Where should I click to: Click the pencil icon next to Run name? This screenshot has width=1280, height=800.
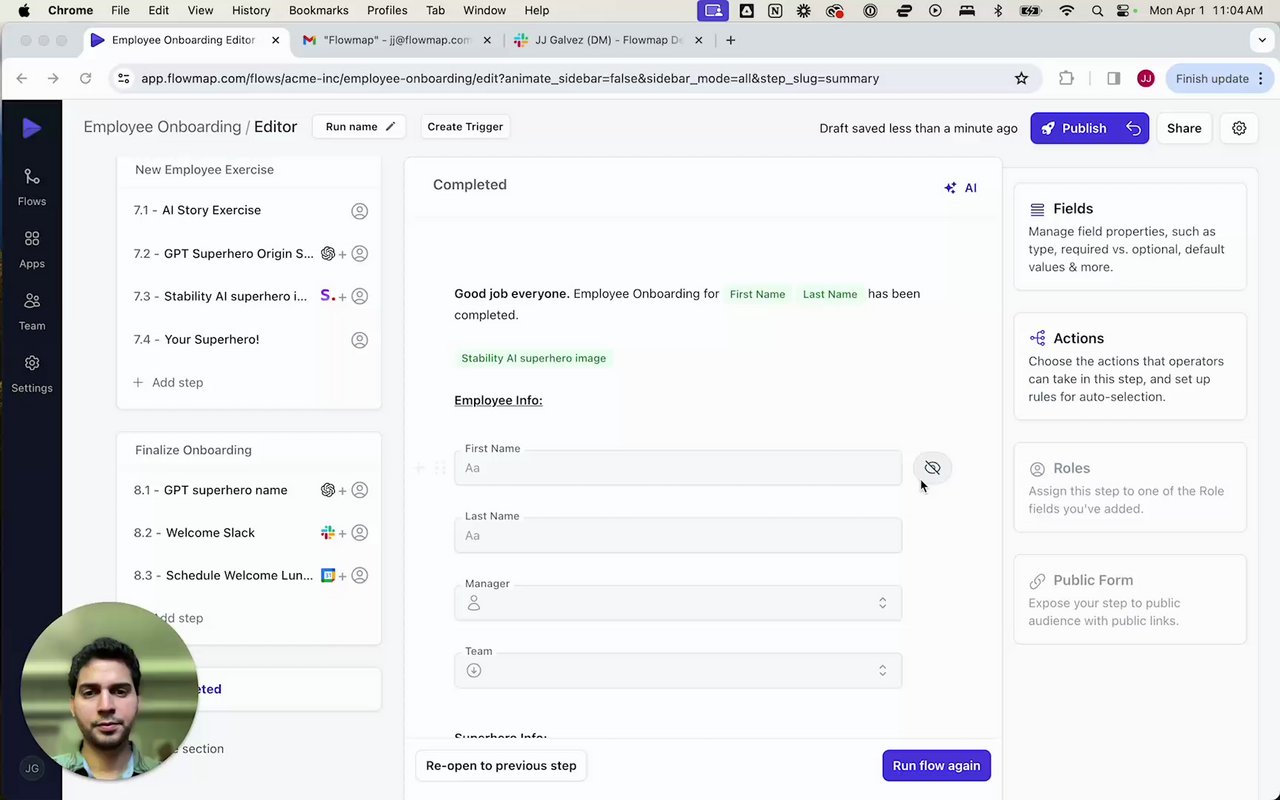[x=390, y=127]
